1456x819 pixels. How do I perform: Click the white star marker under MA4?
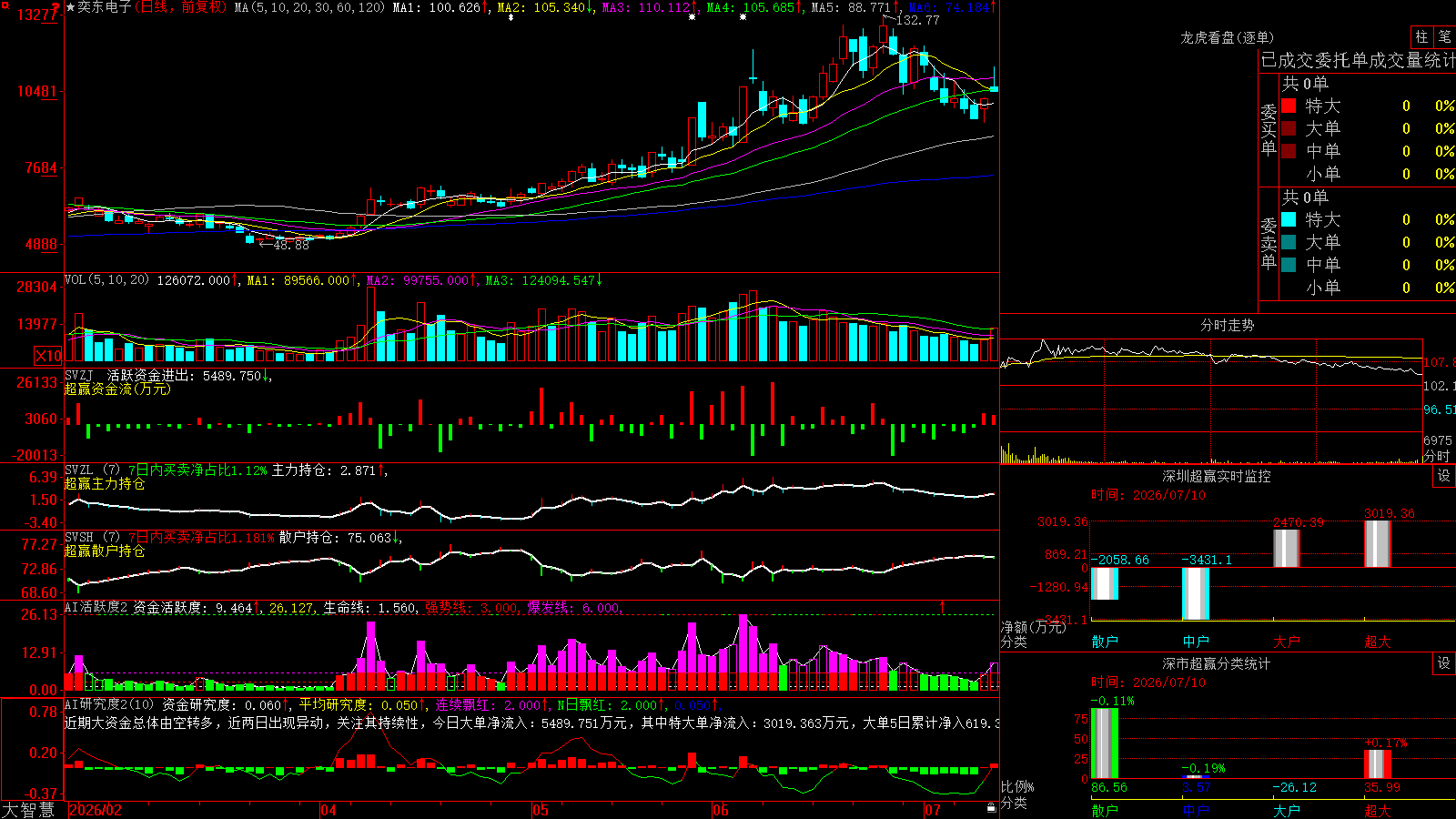[x=743, y=17]
